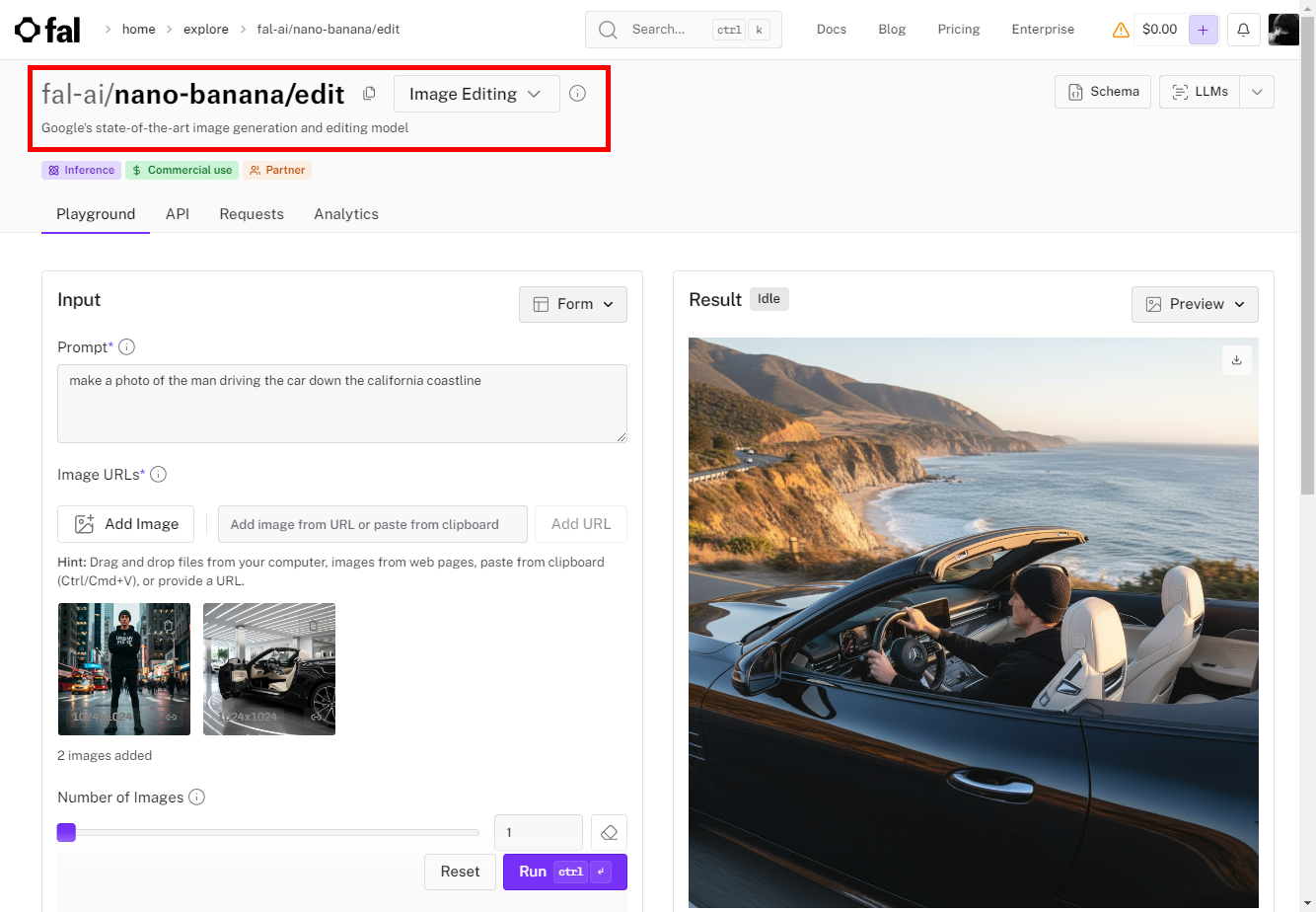This screenshot has width=1316, height=912.
Task: Open the info icon beside Image Editing
Action: point(578,93)
